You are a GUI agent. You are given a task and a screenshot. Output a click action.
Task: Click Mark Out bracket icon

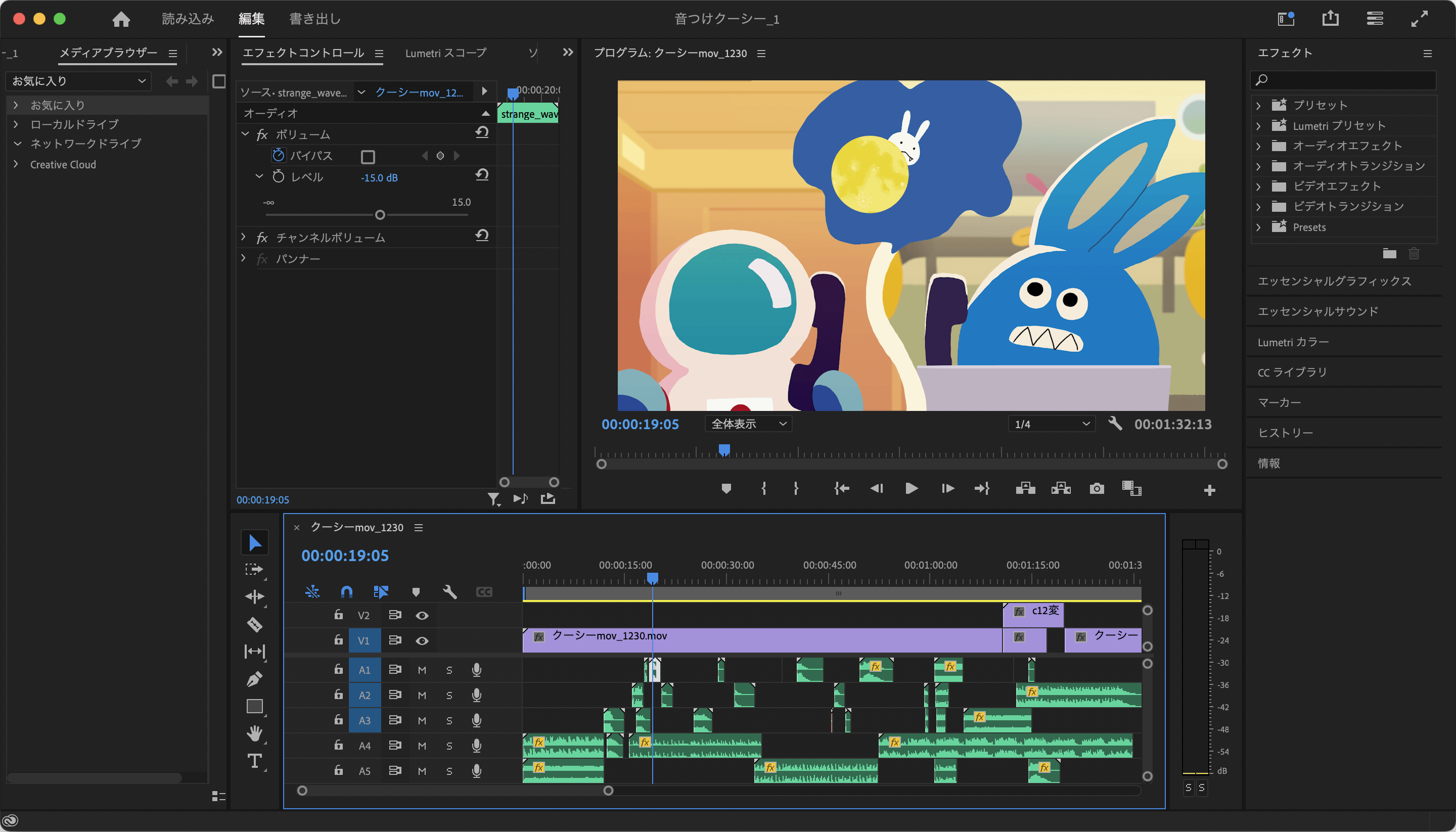pyautogui.click(x=796, y=489)
